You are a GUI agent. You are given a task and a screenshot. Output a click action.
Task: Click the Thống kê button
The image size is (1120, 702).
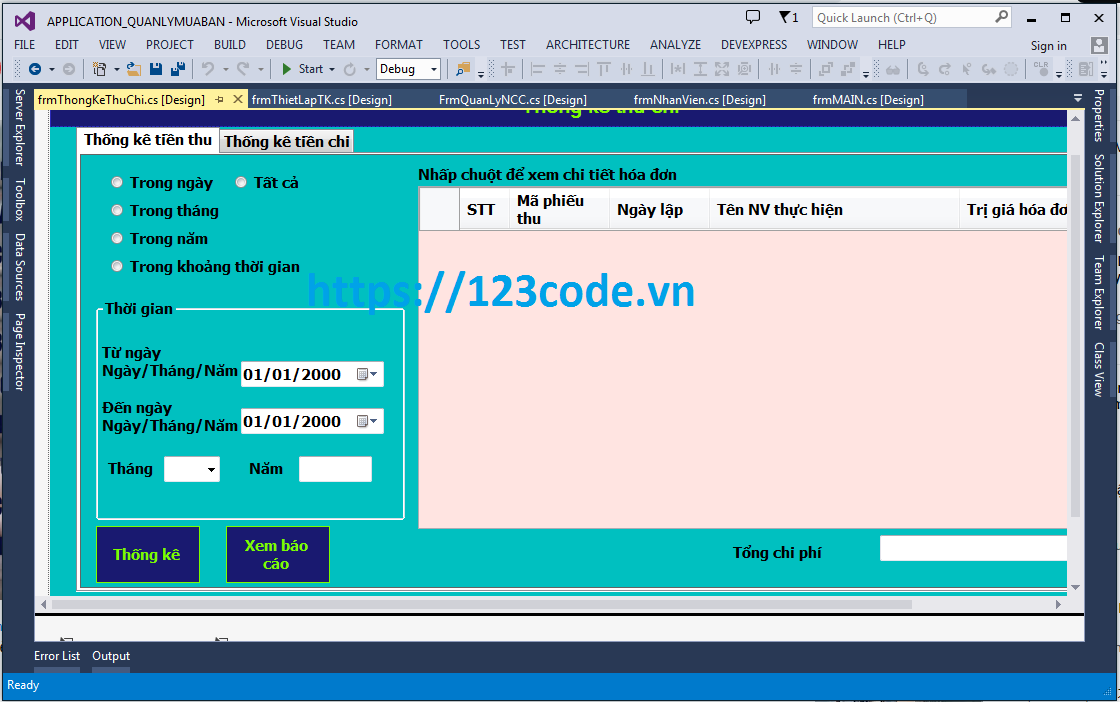147,554
